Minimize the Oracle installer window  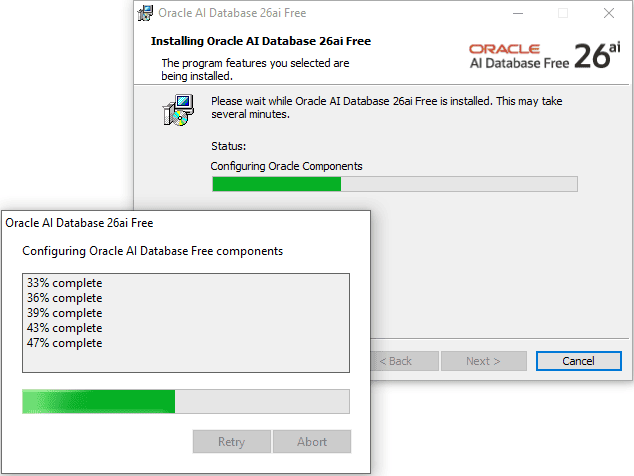(516, 14)
